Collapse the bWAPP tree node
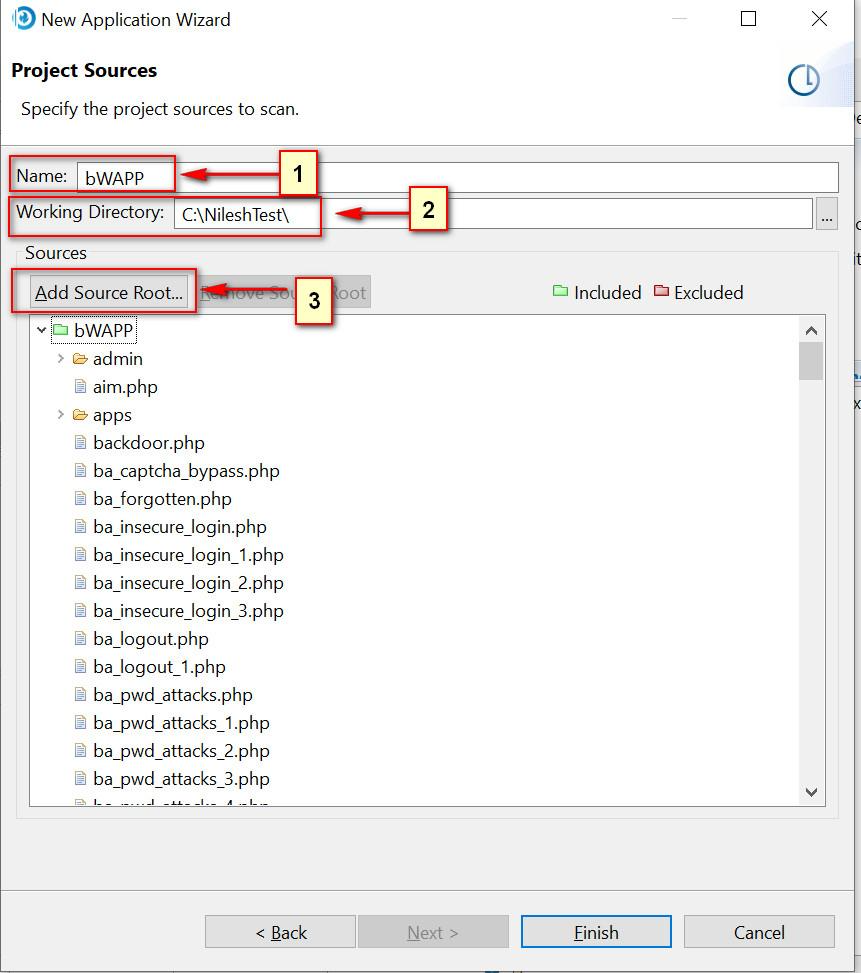Viewport: 861px width, 973px height. 41,329
